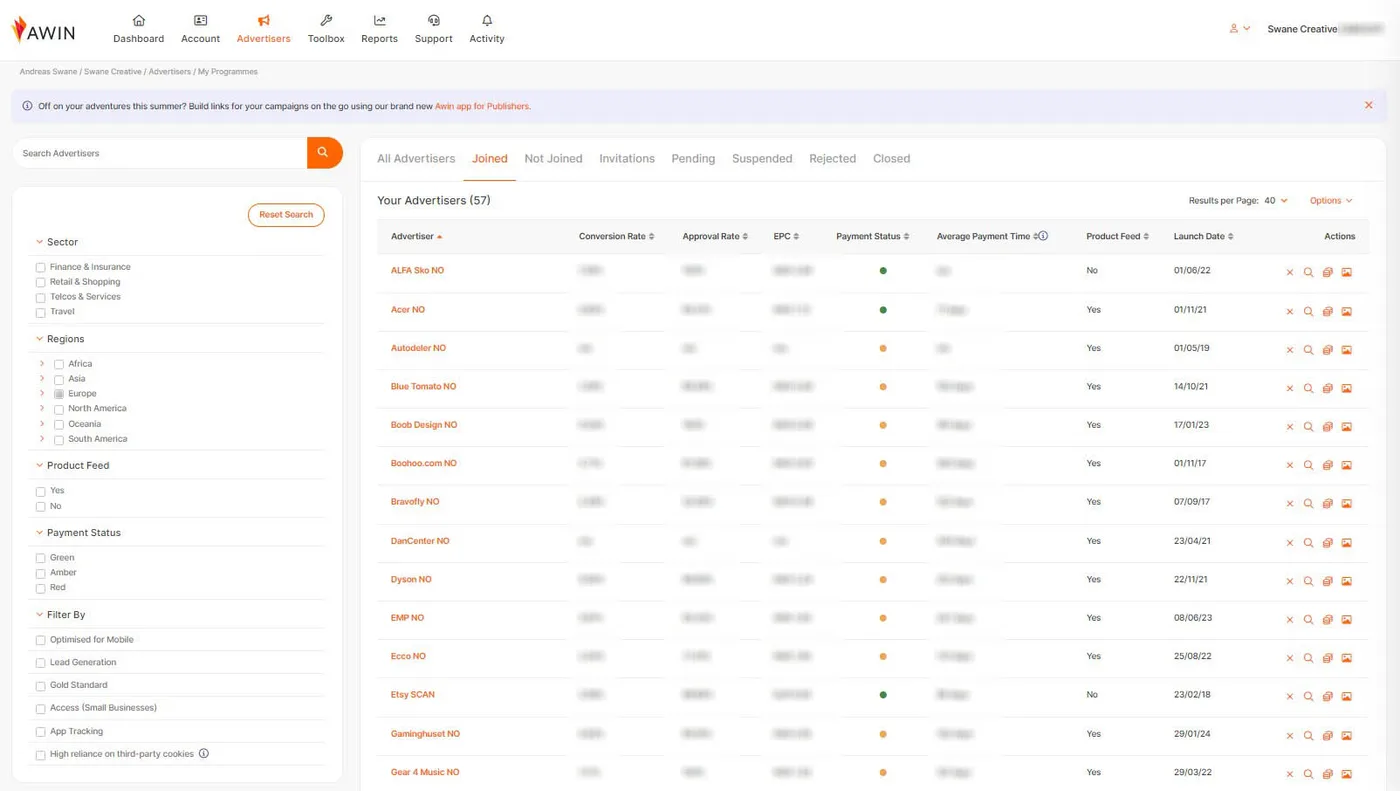Viewport: 1400px width, 791px height.
Task: Tick the Retail & Shopping checkbox
Action: pos(40,283)
